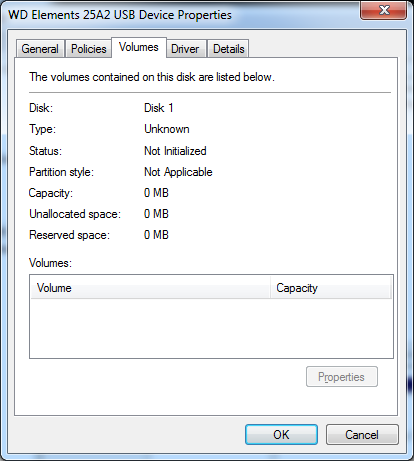
Task: Click the 'Not Initialized' status value
Action: coord(175,151)
